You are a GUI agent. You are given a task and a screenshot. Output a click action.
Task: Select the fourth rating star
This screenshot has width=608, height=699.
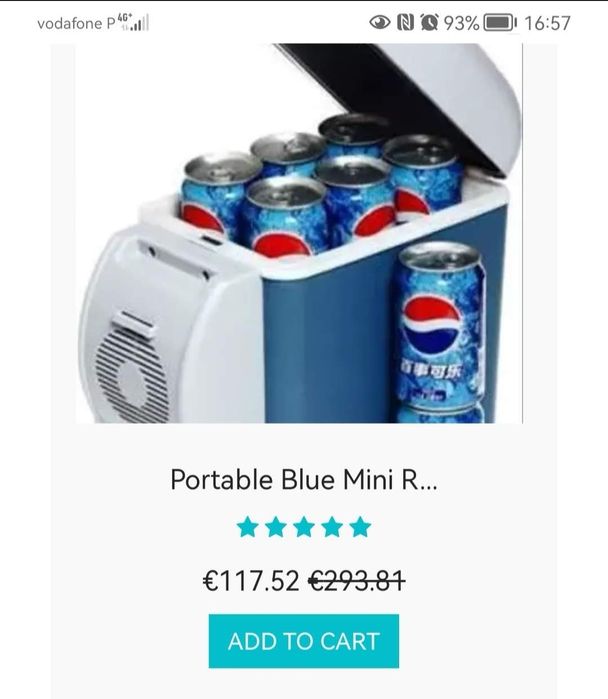coord(332,527)
